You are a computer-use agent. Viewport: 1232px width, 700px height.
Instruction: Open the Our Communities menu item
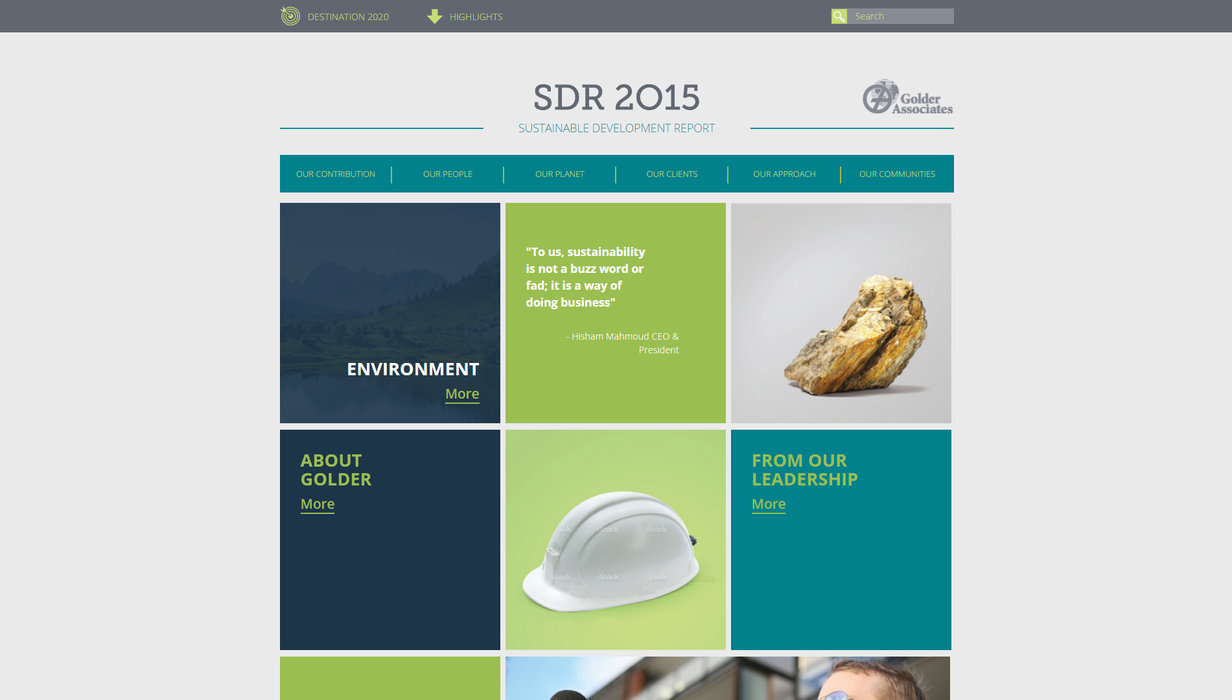click(x=897, y=174)
